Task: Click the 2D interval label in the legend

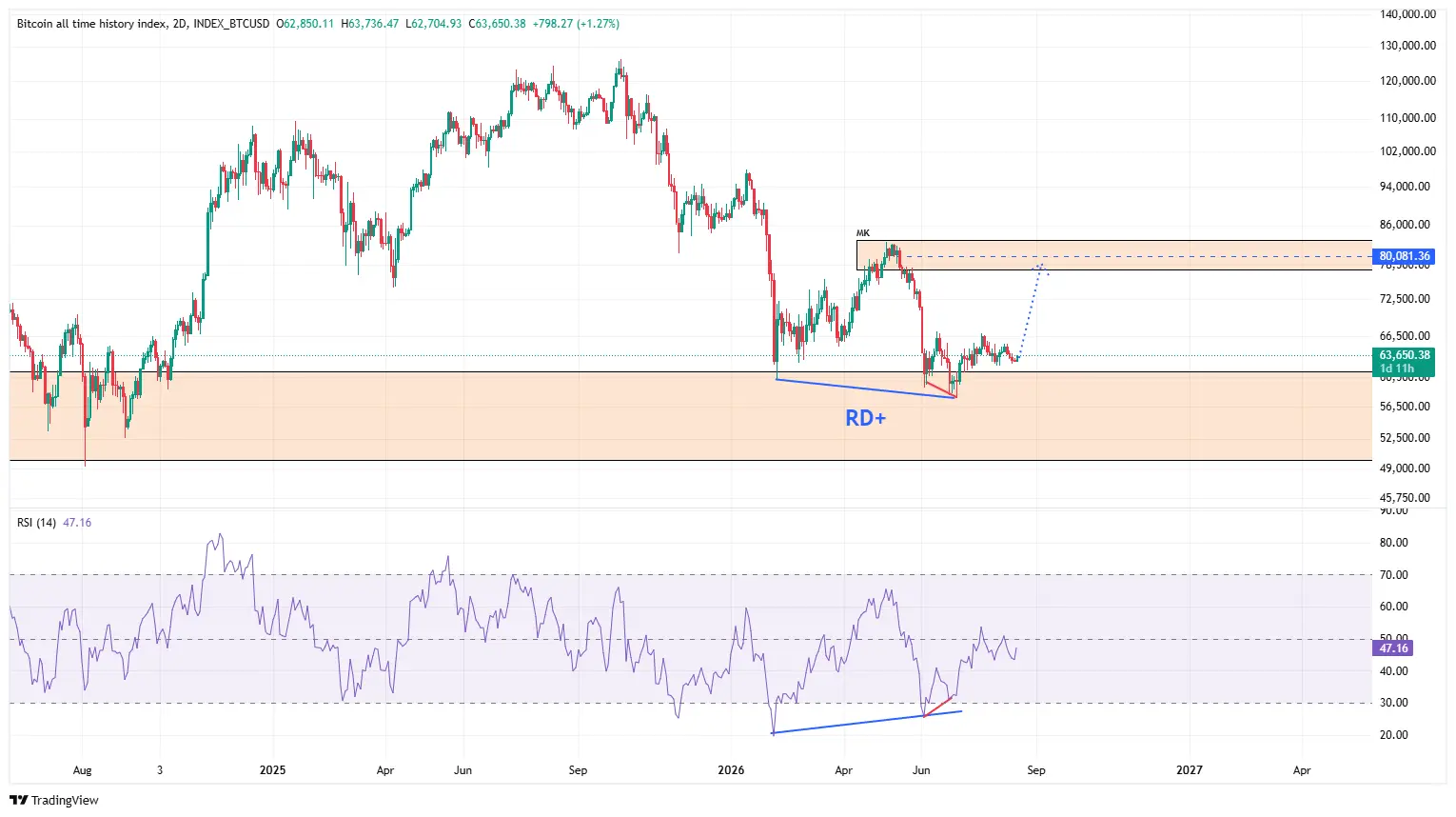Action: [180, 24]
